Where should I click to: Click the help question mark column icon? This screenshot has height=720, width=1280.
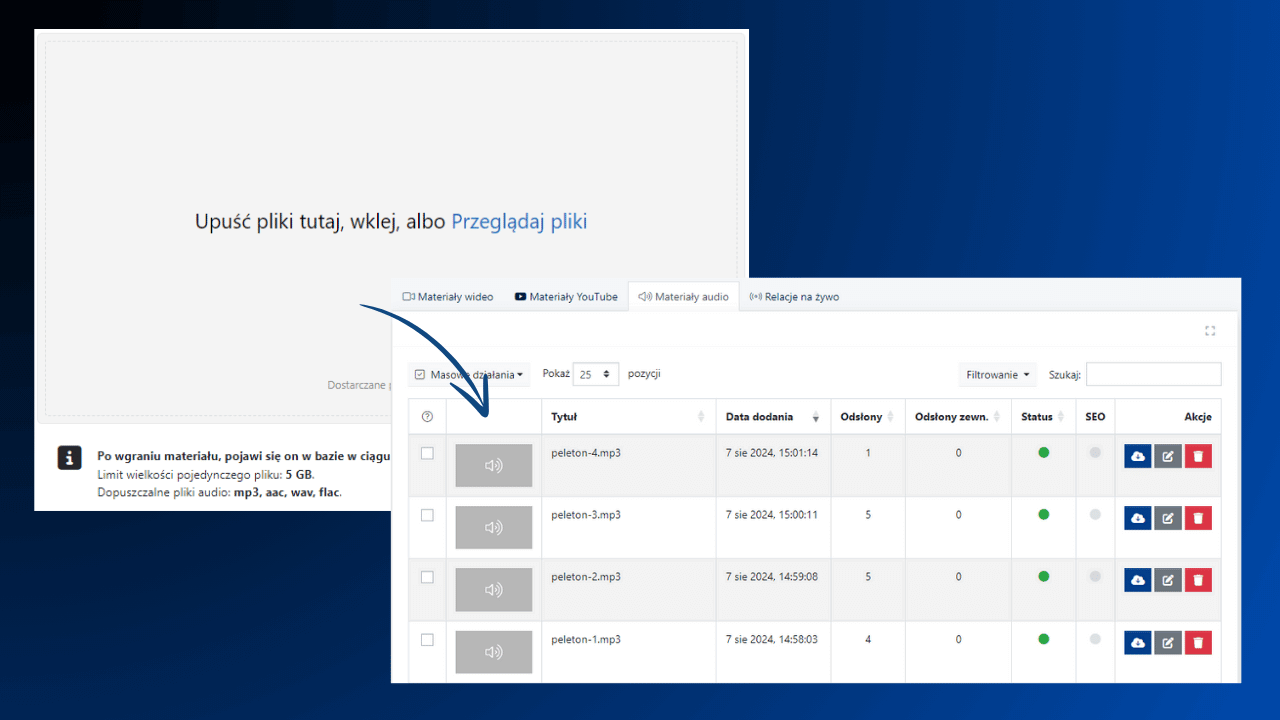pos(427,416)
